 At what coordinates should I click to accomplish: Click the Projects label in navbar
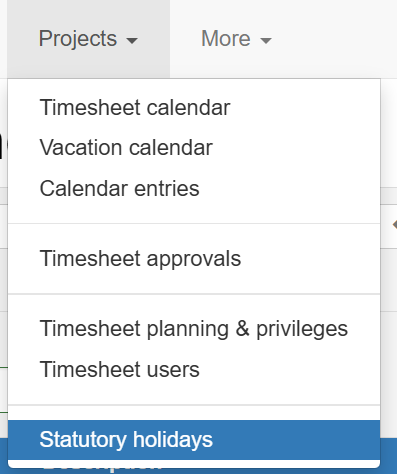pos(78,39)
